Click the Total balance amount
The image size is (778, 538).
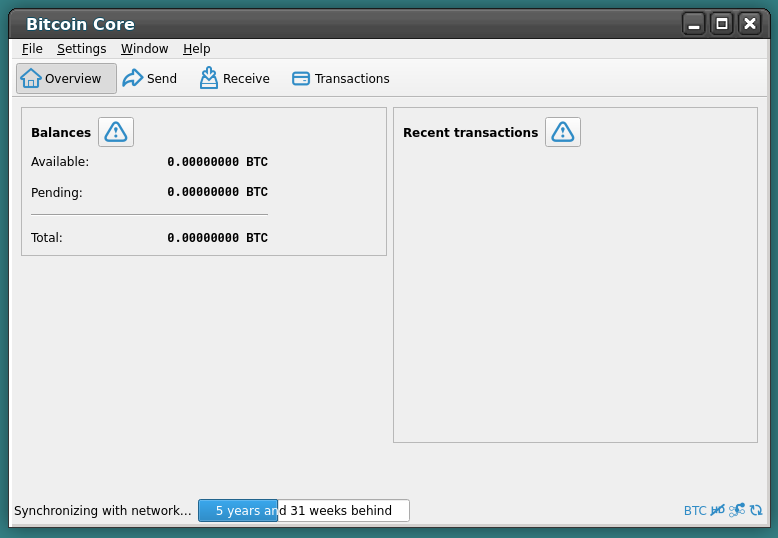tap(217, 238)
